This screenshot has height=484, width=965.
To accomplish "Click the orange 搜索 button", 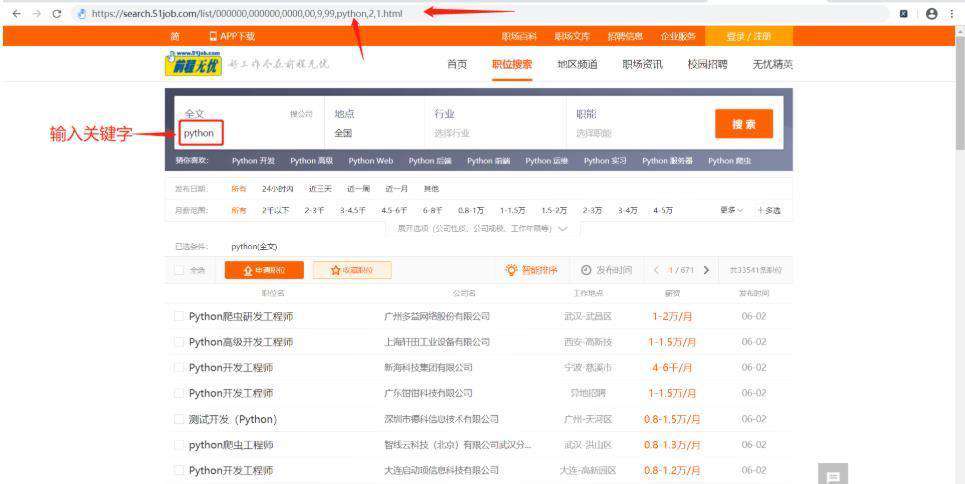I will pos(743,124).
